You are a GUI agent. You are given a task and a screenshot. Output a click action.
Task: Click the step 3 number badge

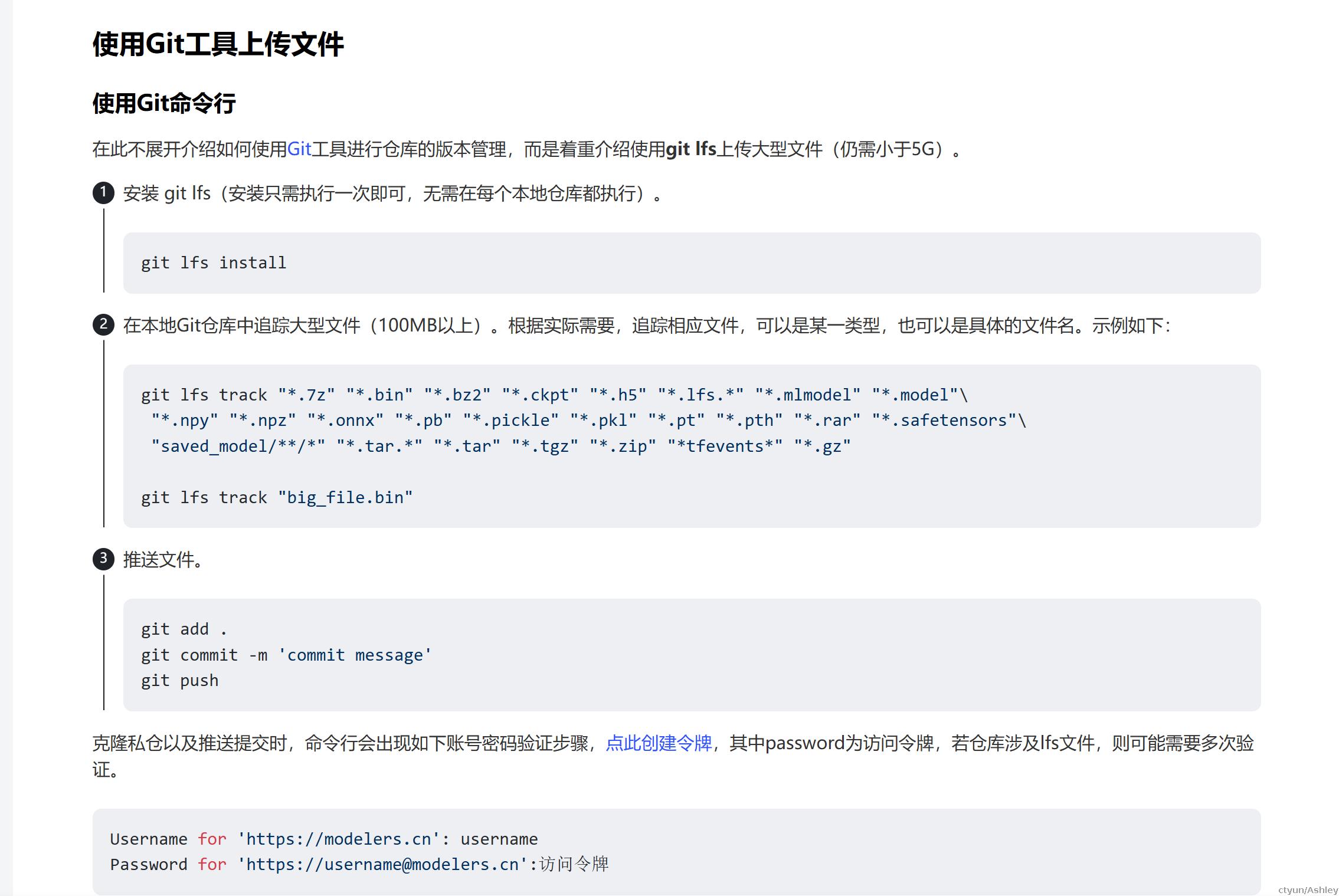[103, 559]
